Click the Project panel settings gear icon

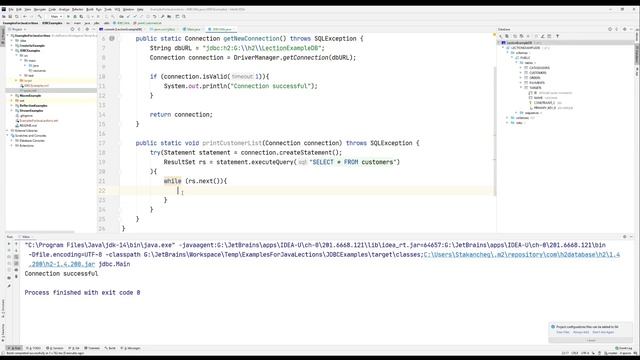(87, 29)
